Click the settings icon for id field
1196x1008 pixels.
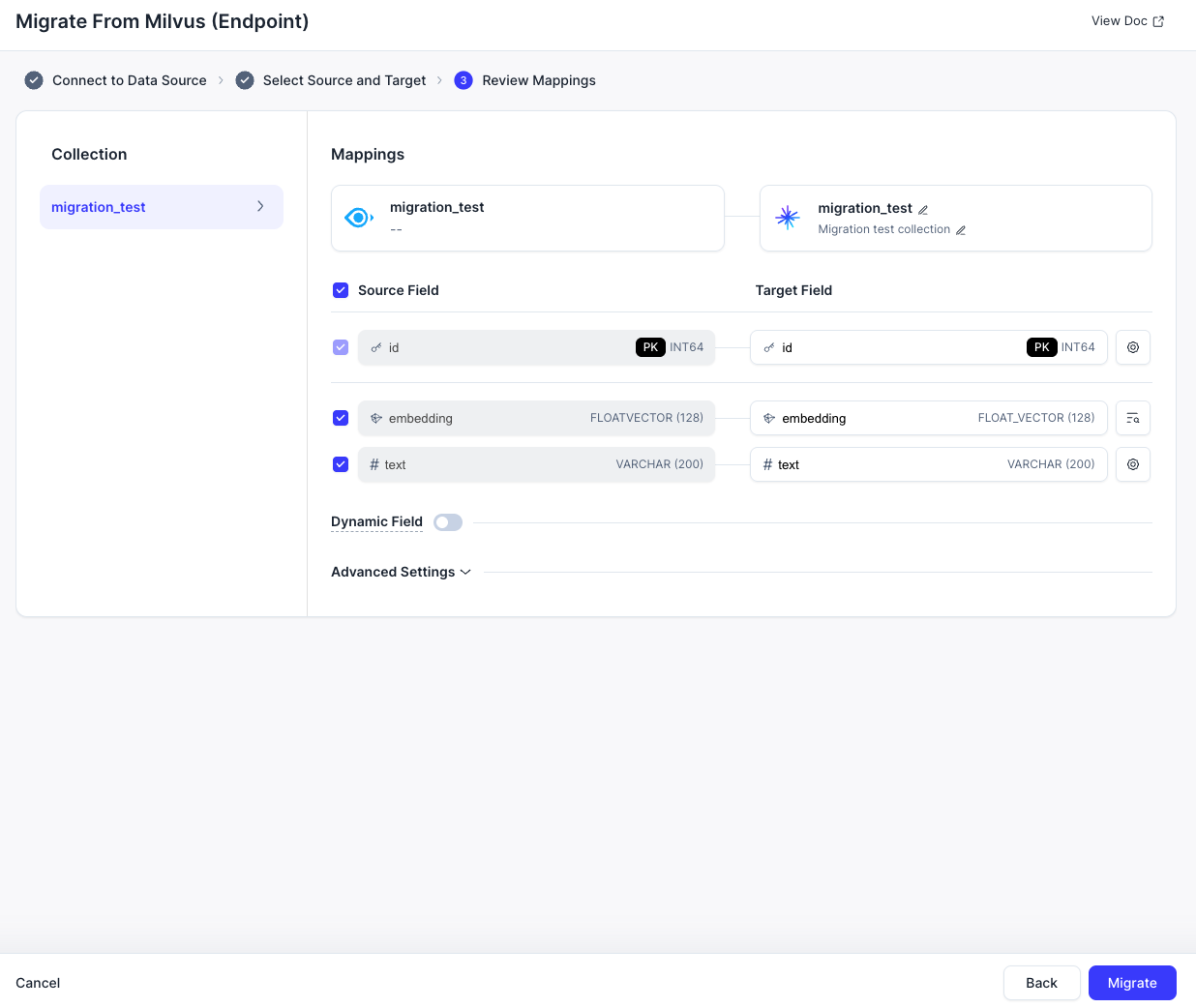(1132, 347)
